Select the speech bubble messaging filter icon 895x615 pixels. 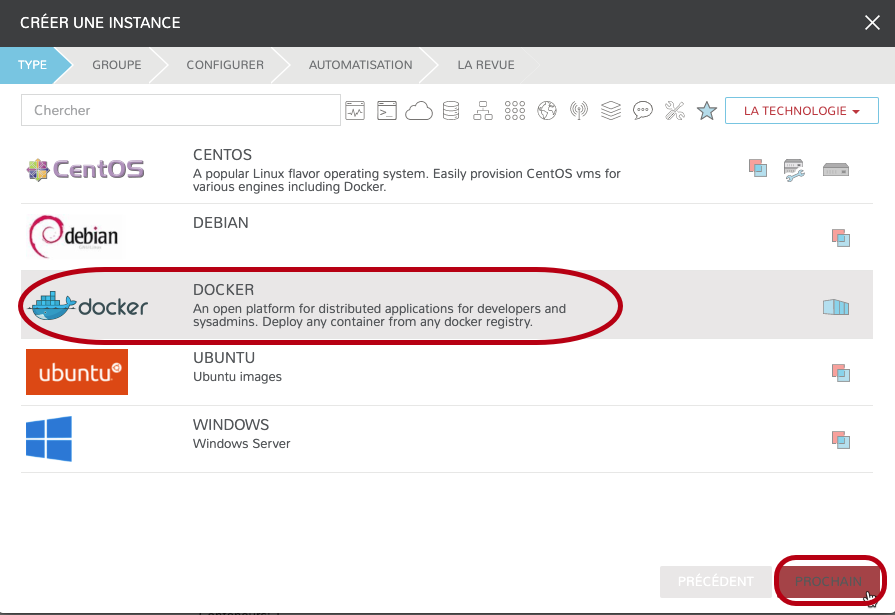643,111
